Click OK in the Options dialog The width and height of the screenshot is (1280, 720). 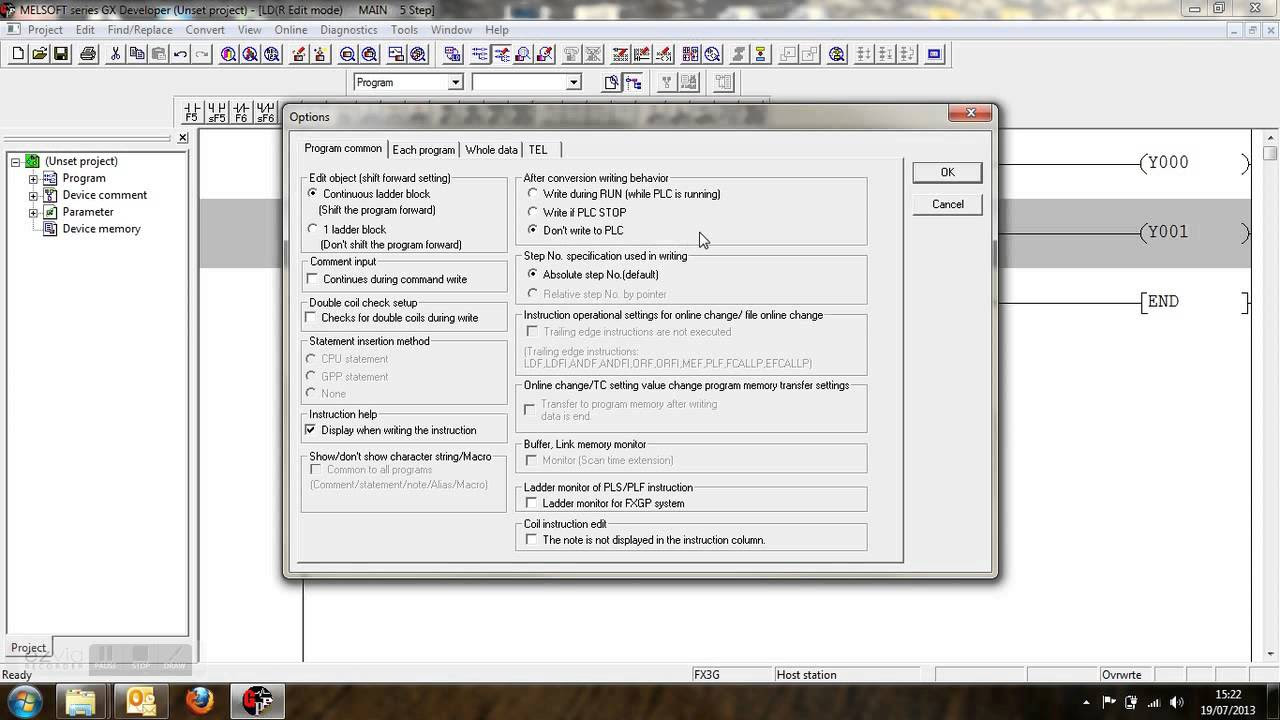(x=947, y=172)
